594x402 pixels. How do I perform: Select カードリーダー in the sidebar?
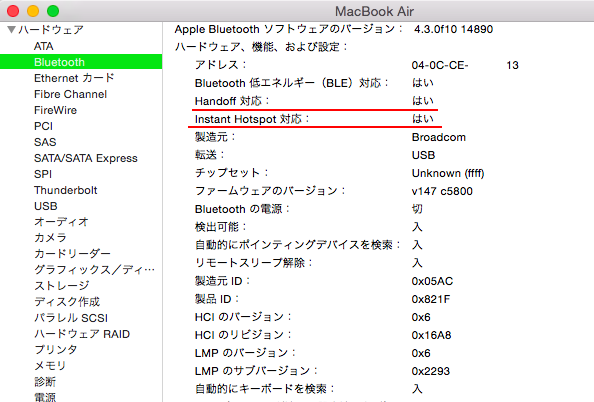pos(72,253)
